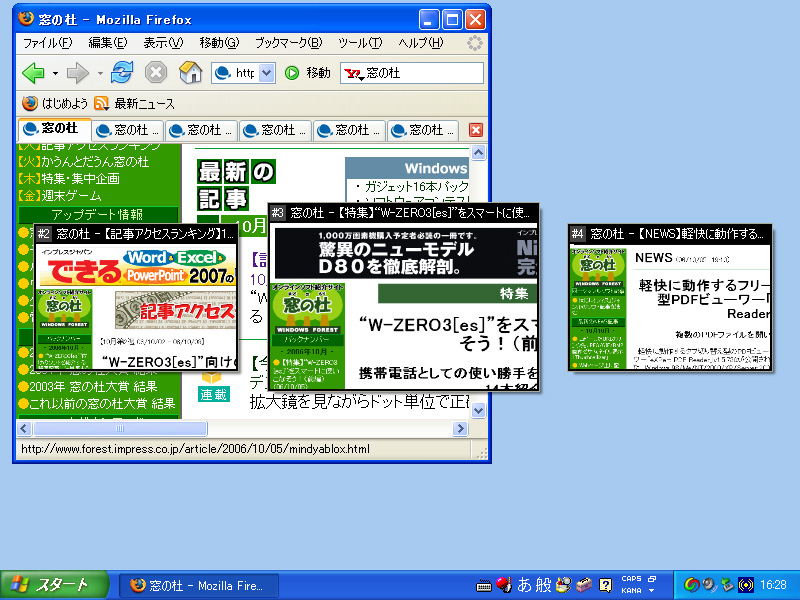Viewport: 800px width, 600px height.
Task: Open the 表示(V) menu
Action: (163, 43)
